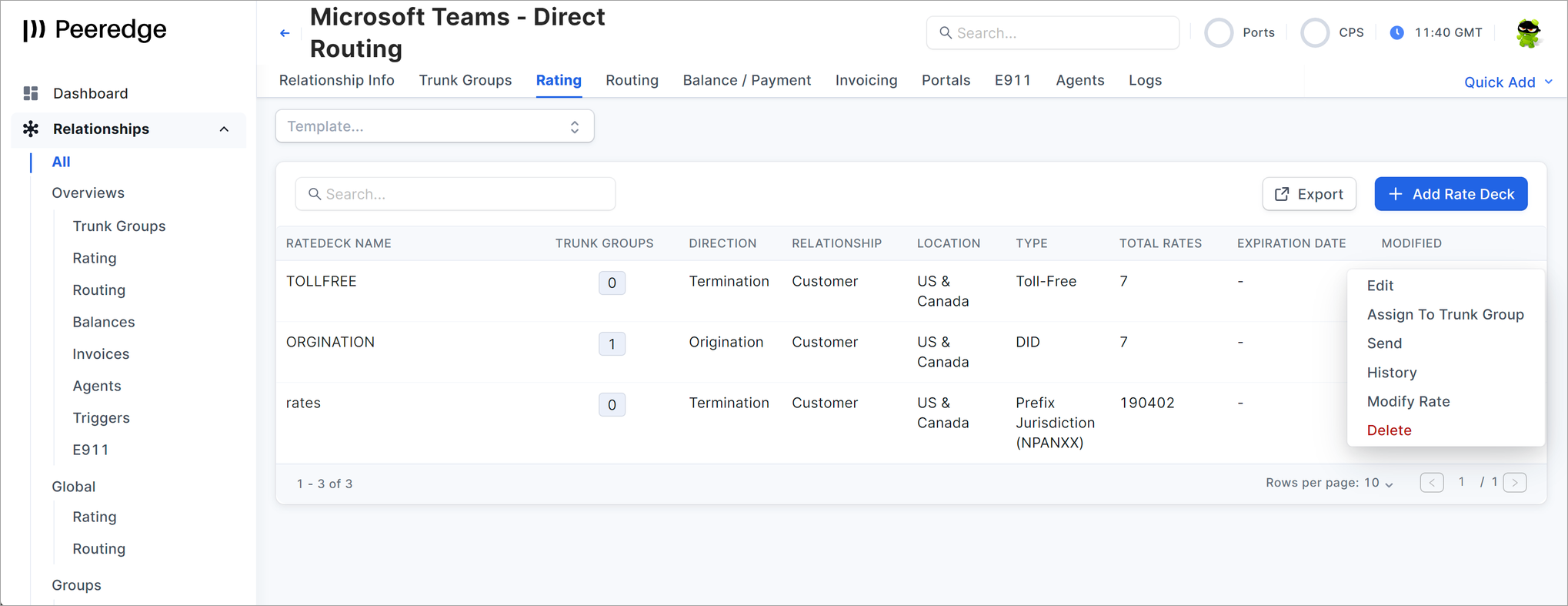1568x606 pixels.
Task: Open Balances in the sidebar
Action: click(x=104, y=322)
